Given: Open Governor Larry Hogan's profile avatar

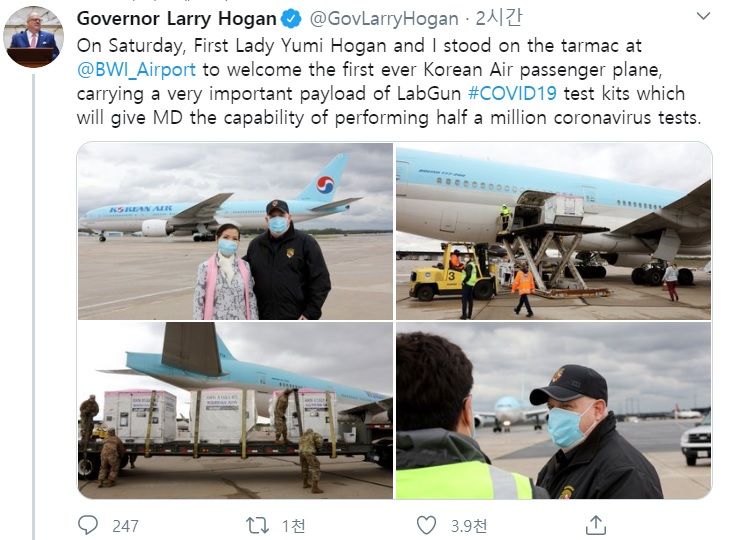Looking at the screenshot, I should coord(33,37).
